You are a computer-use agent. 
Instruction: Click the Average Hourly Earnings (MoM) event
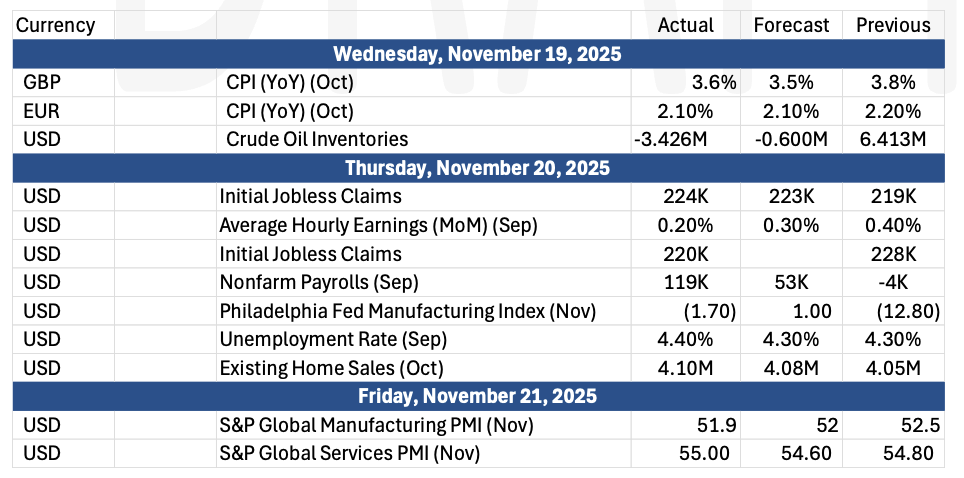click(x=378, y=225)
